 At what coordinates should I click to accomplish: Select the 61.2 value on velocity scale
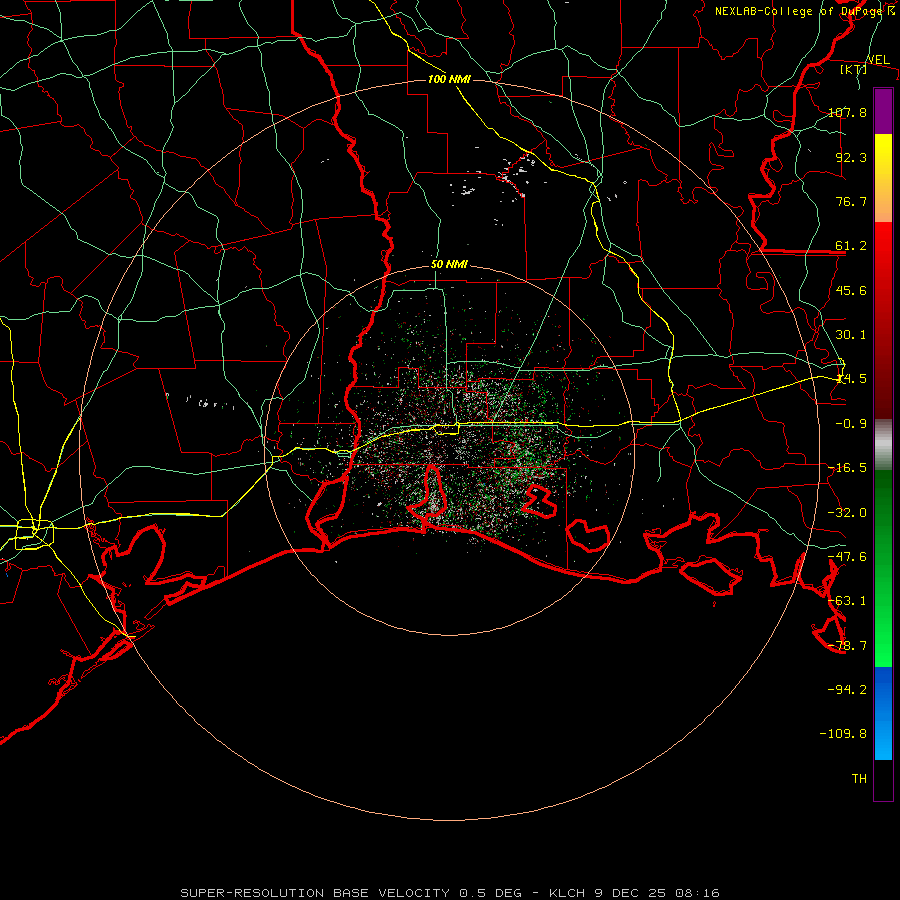[x=851, y=246]
